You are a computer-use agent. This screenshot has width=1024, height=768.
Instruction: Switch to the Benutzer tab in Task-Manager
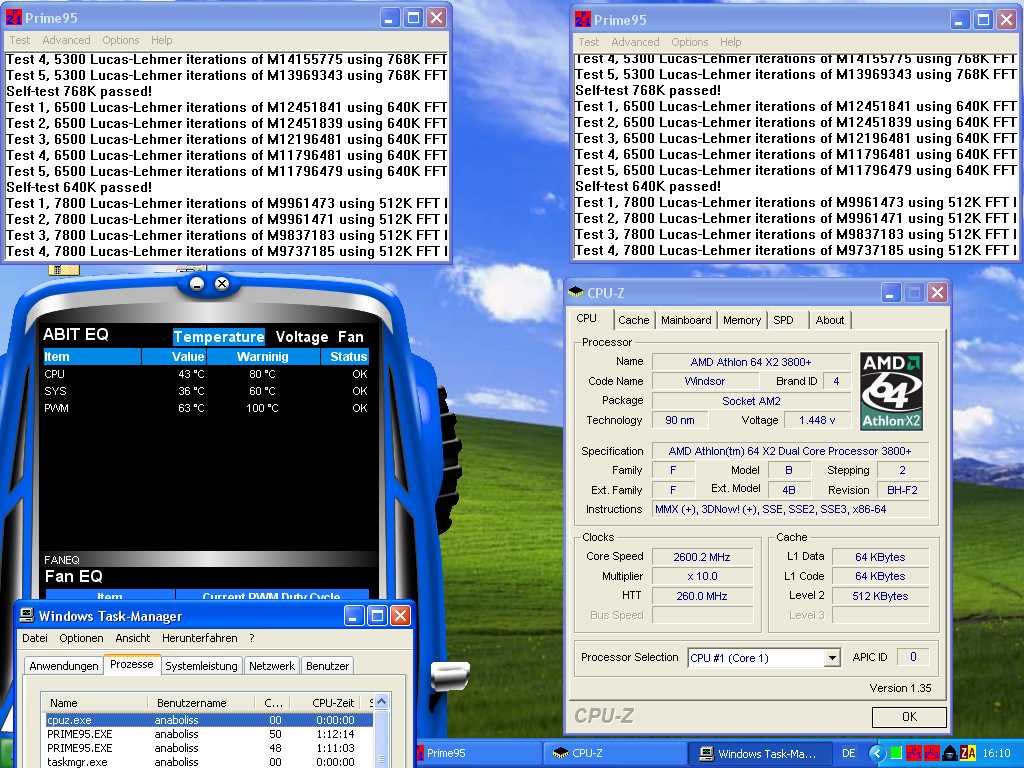pos(327,666)
